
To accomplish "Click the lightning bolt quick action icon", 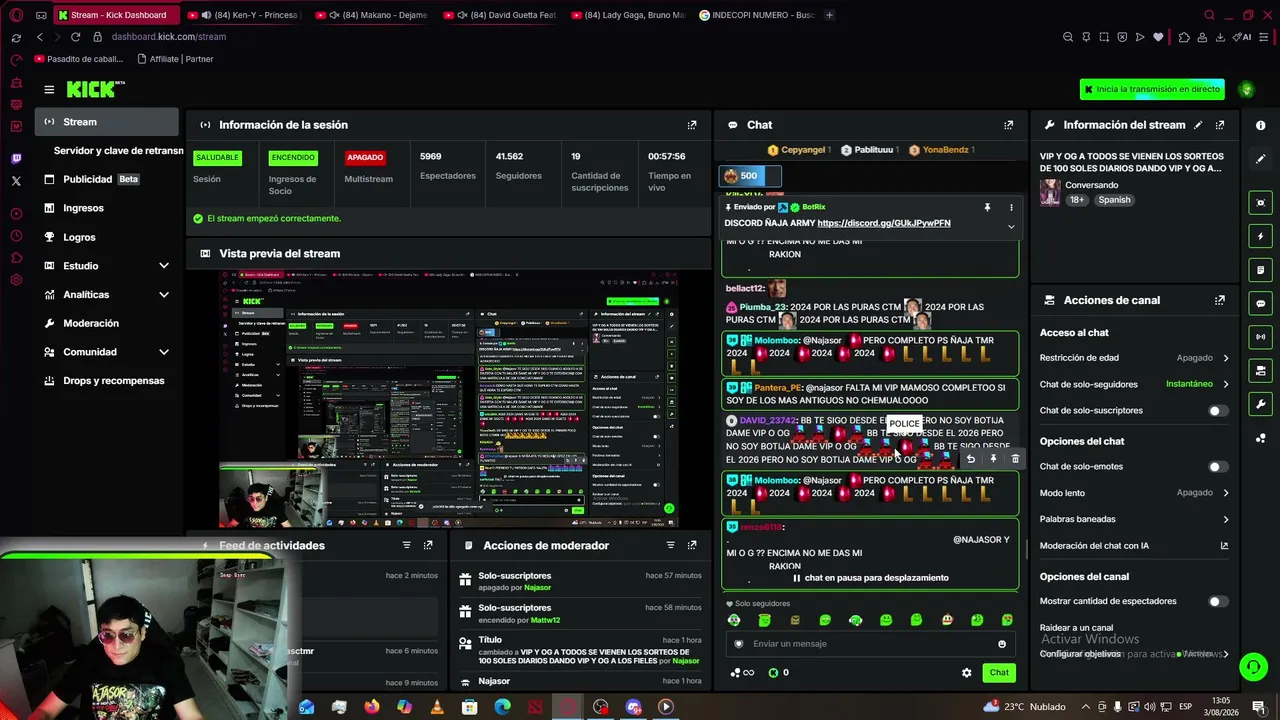I will (x=1261, y=237).
